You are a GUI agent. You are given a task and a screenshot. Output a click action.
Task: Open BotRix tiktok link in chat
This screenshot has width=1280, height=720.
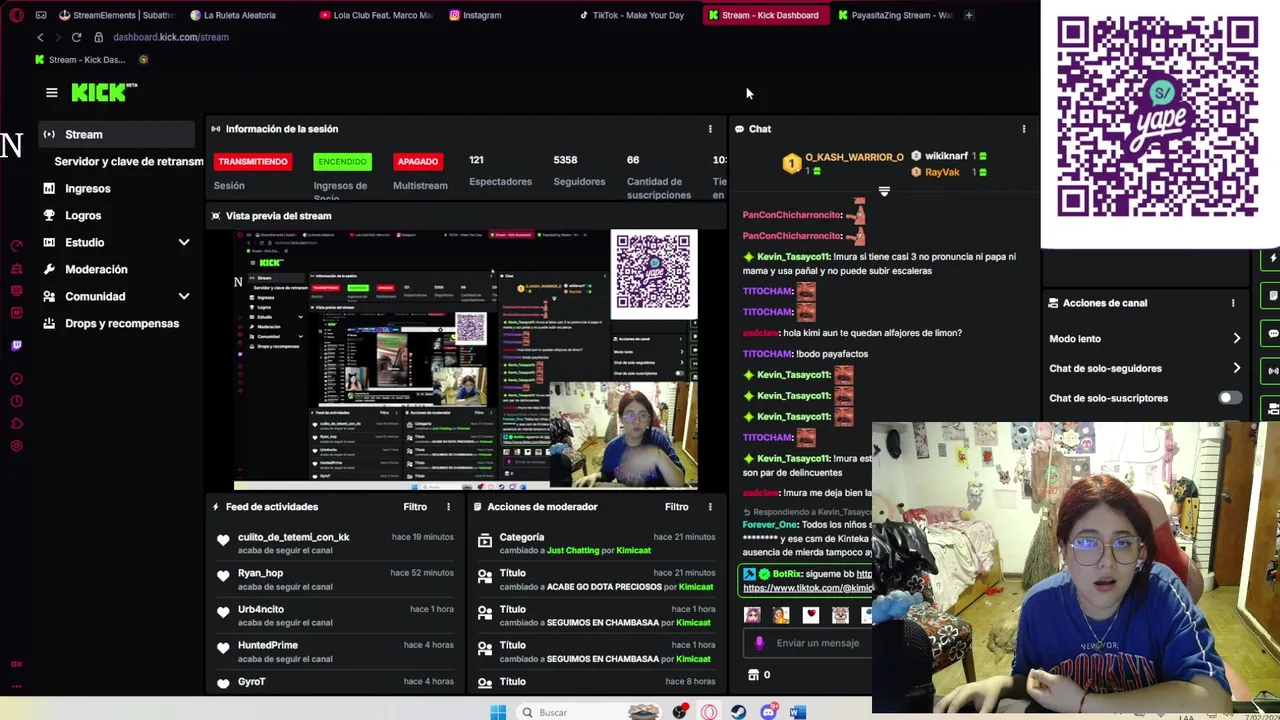[808, 588]
